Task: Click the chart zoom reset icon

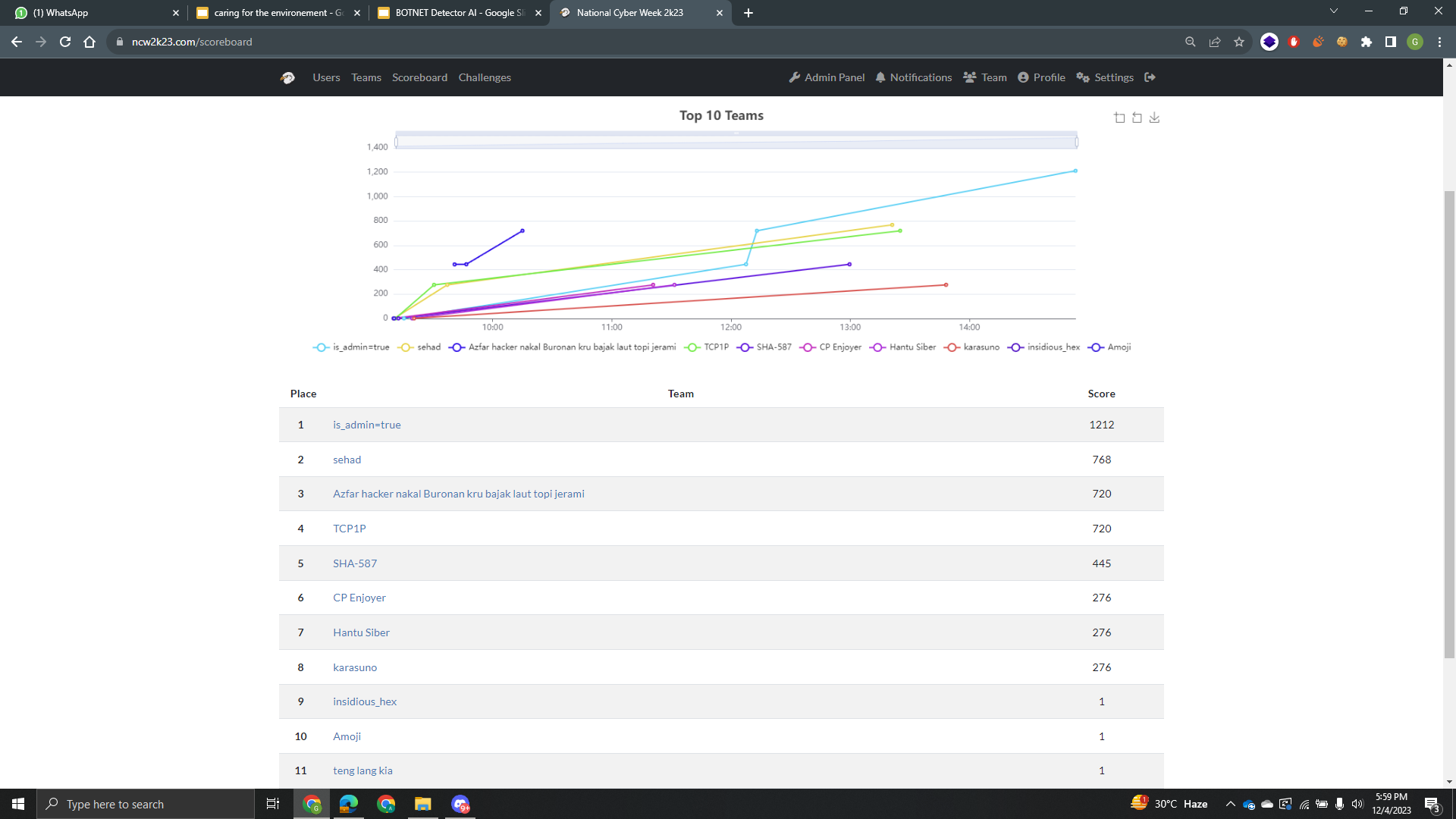Action: tap(1137, 118)
